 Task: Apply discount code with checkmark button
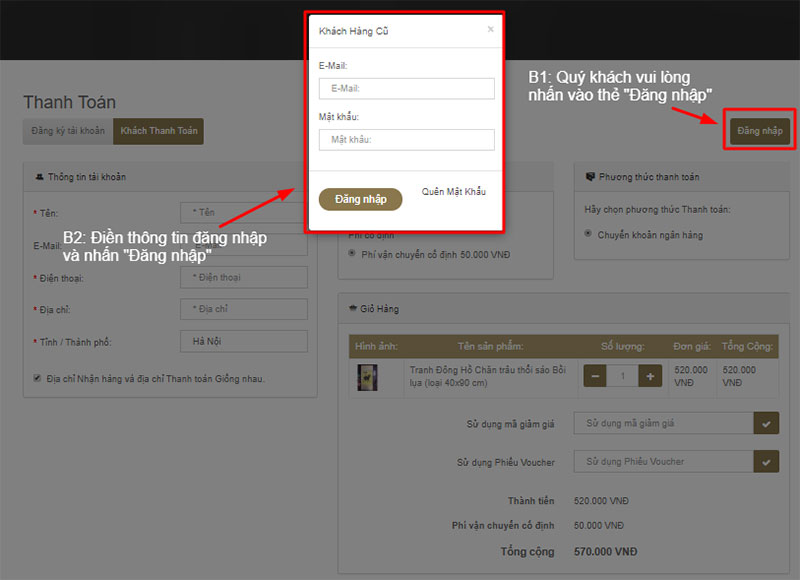click(x=766, y=424)
